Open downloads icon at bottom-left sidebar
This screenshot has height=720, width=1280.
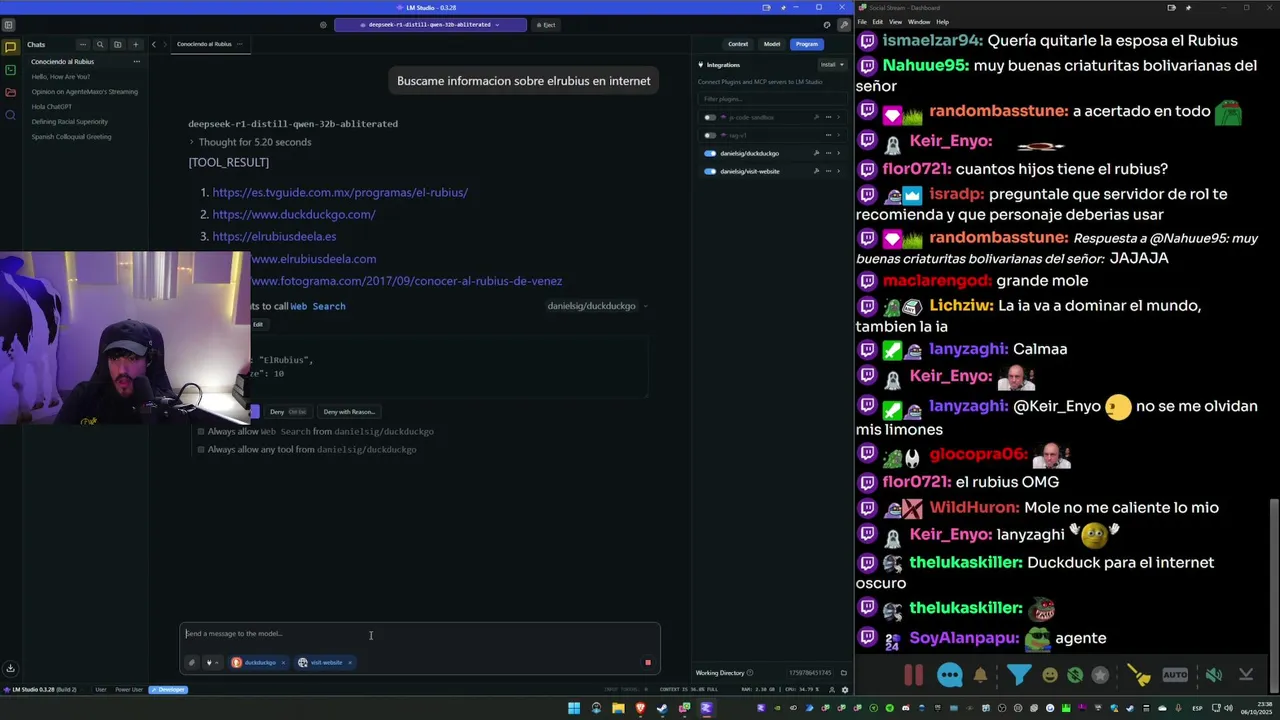click(x=10, y=668)
